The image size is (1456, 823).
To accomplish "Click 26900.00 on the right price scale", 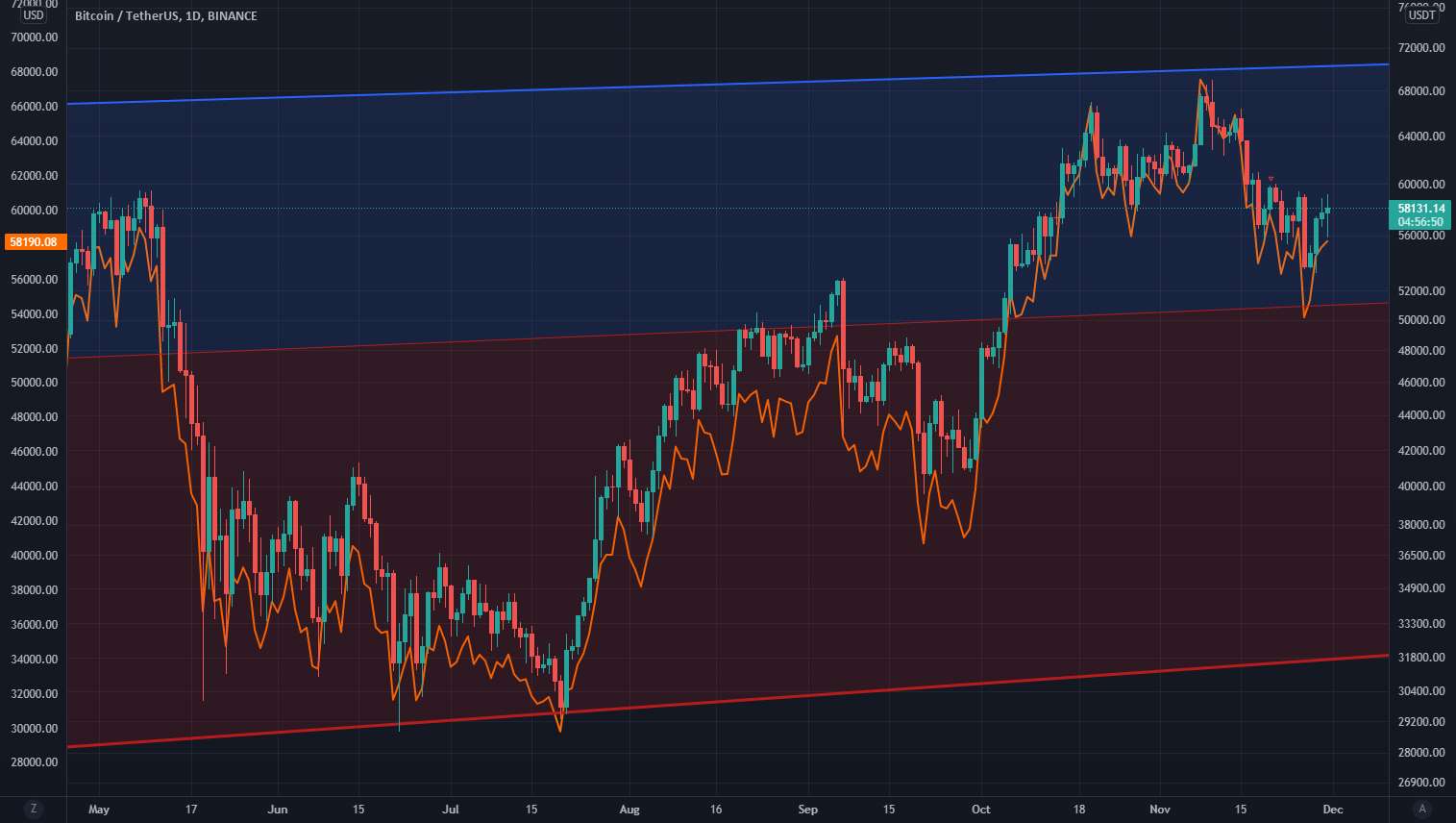I will 1421,783.
